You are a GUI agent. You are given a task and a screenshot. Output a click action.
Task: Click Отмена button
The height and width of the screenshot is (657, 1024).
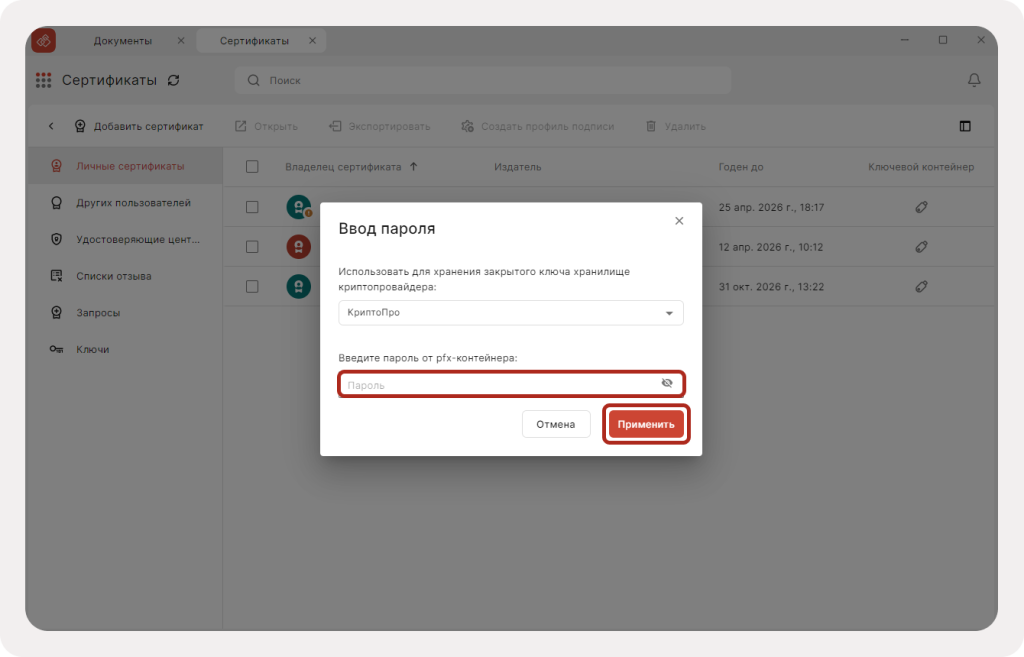(x=556, y=424)
